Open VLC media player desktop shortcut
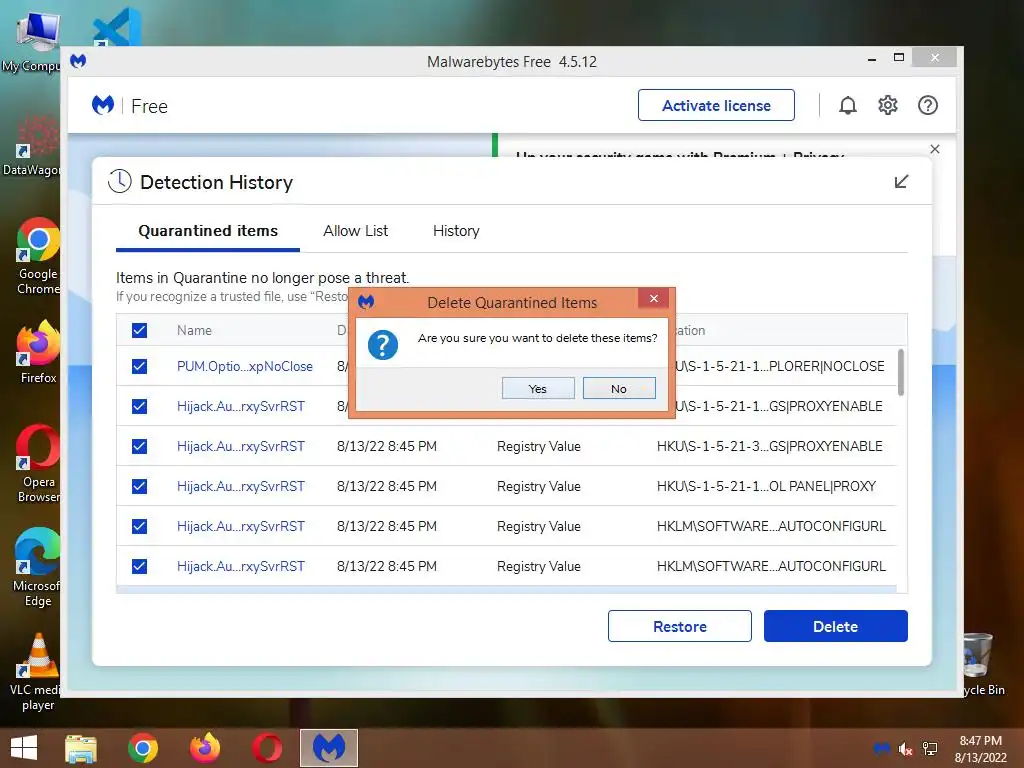The image size is (1024, 768). [38, 672]
